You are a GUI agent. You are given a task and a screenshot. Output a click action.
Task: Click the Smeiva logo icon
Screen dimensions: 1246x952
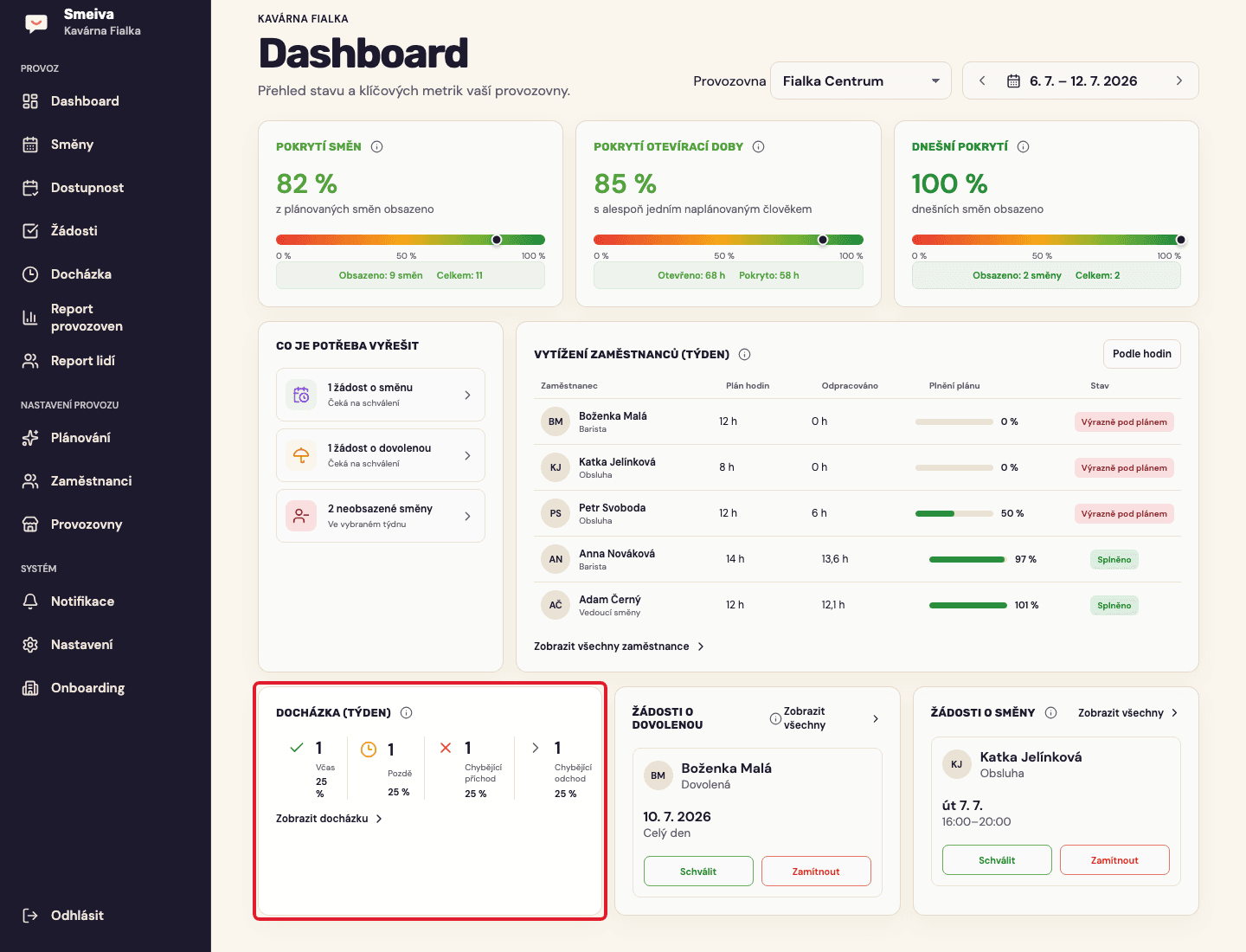36,23
